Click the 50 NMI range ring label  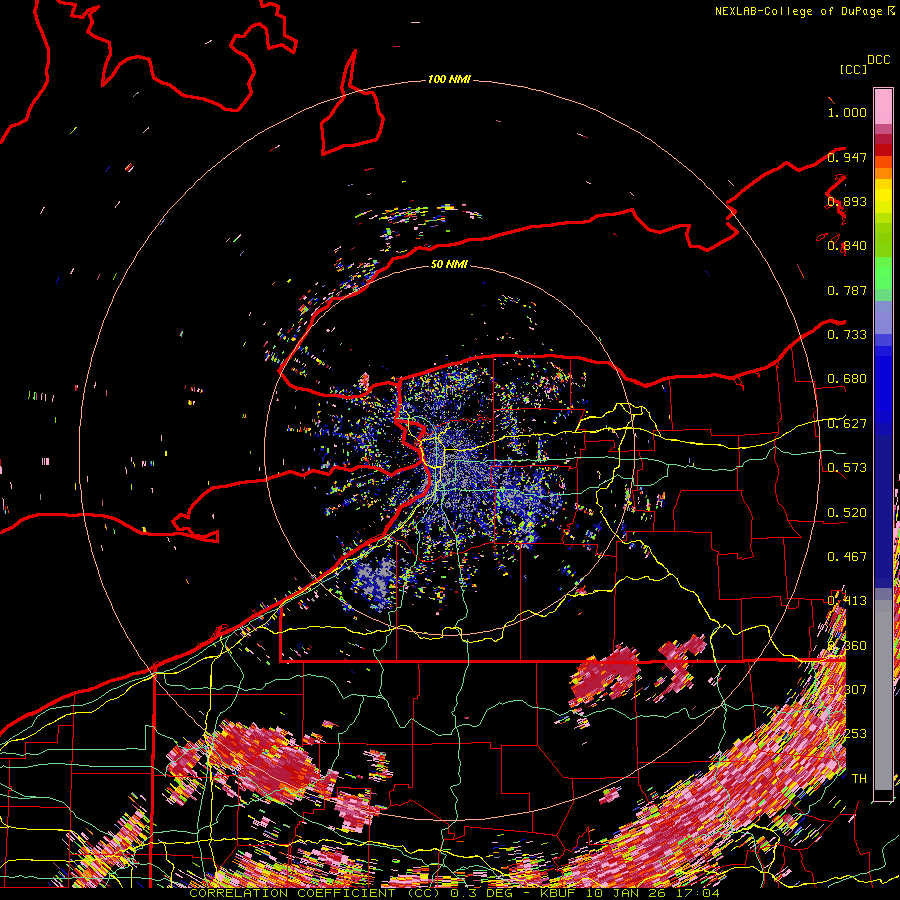tap(449, 264)
